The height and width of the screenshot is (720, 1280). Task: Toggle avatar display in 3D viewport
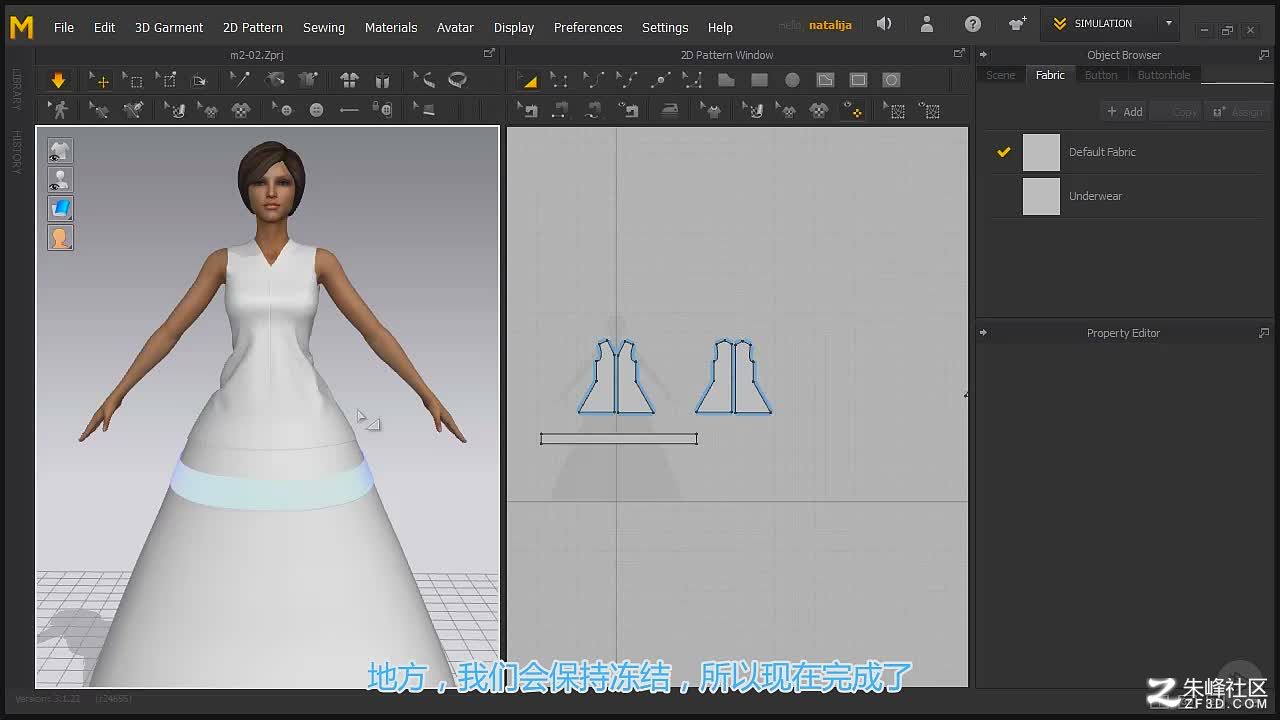[x=60, y=180]
